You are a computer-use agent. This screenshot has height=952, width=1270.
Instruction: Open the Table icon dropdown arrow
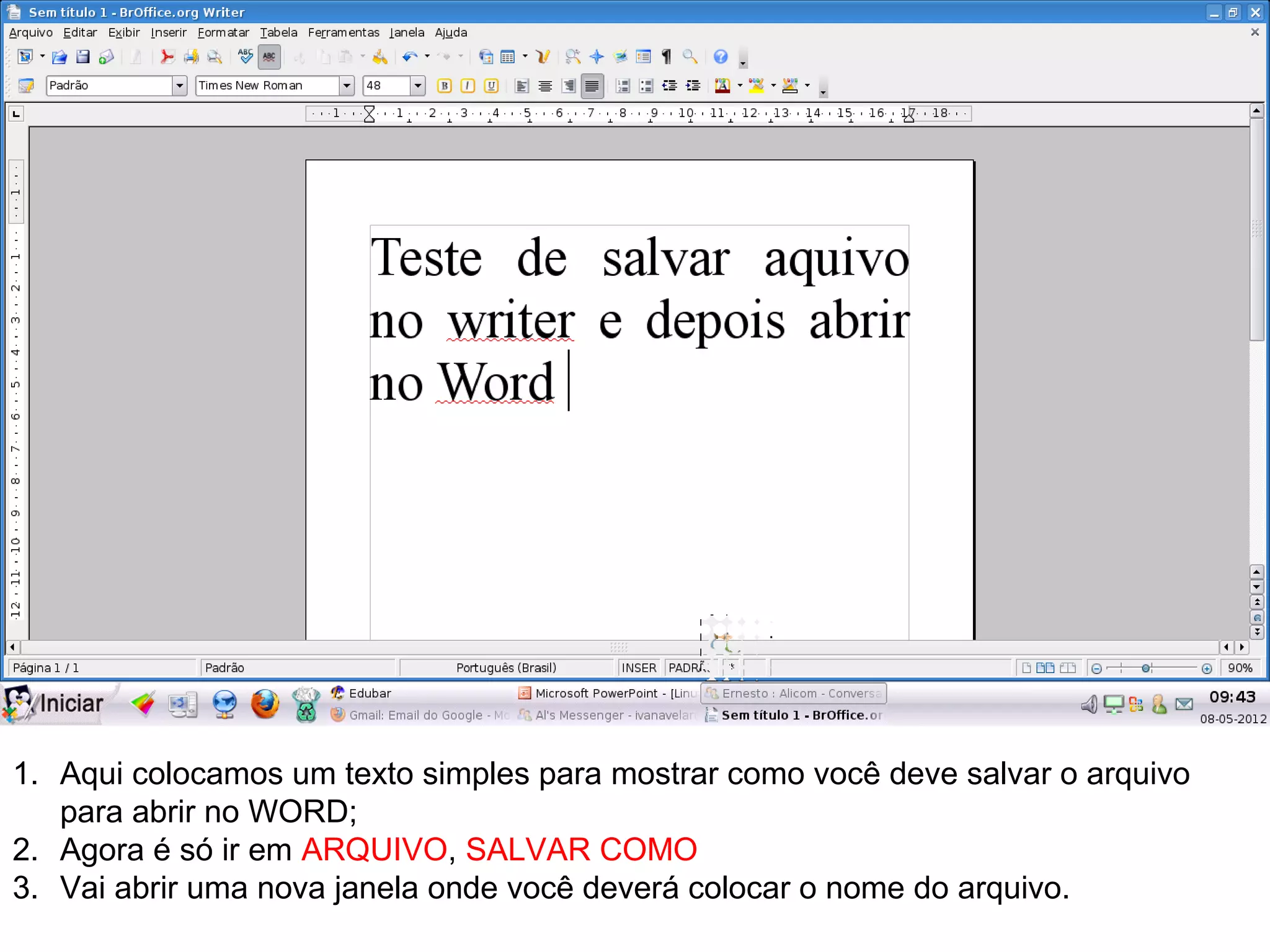(525, 57)
